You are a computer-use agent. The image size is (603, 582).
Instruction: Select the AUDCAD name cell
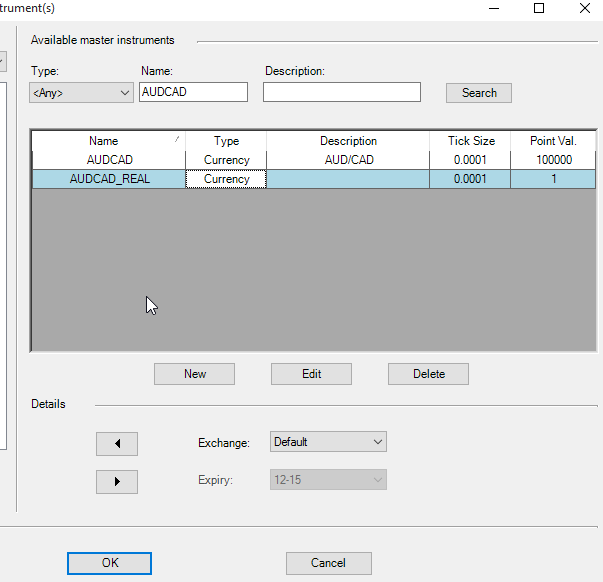(x=109, y=160)
